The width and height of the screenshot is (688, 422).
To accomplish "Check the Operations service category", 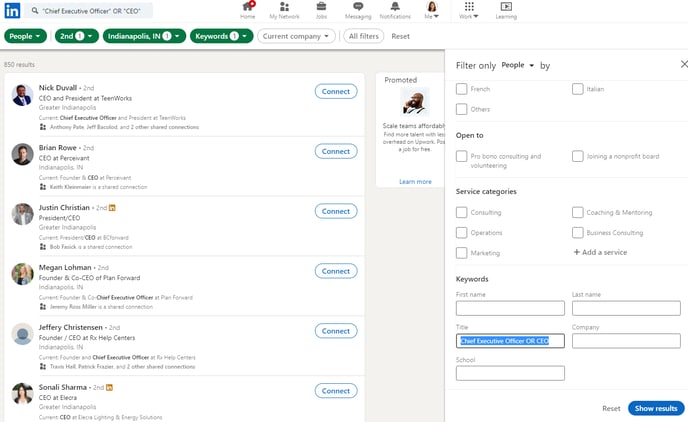I will [x=461, y=232].
